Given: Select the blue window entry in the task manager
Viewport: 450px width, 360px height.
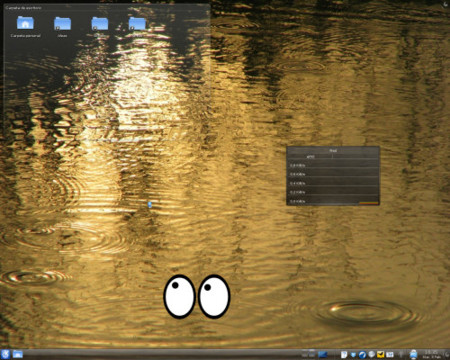Looking at the screenshot, I should click(x=322, y=354).
